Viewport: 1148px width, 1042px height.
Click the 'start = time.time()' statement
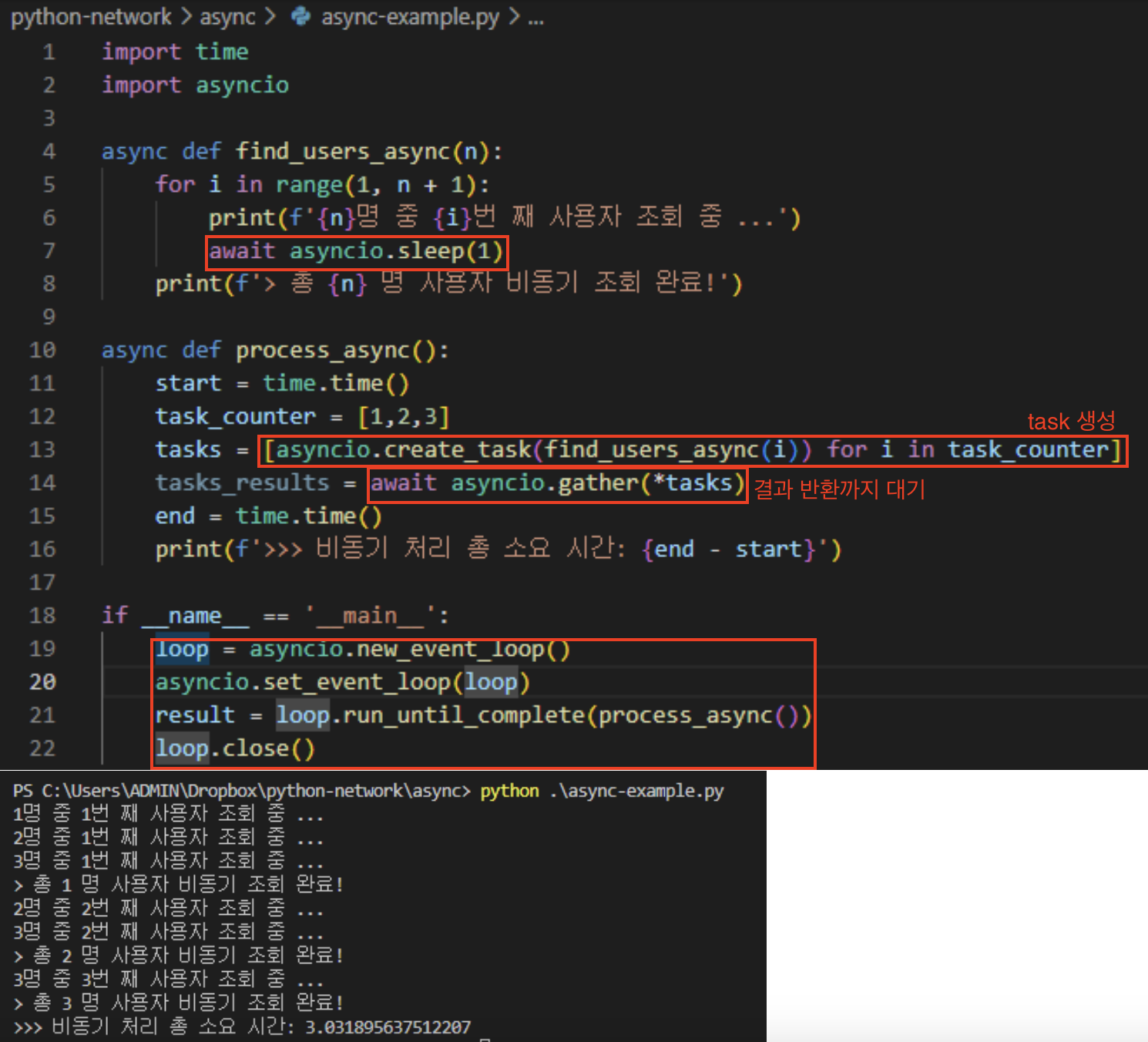point(282,383)
